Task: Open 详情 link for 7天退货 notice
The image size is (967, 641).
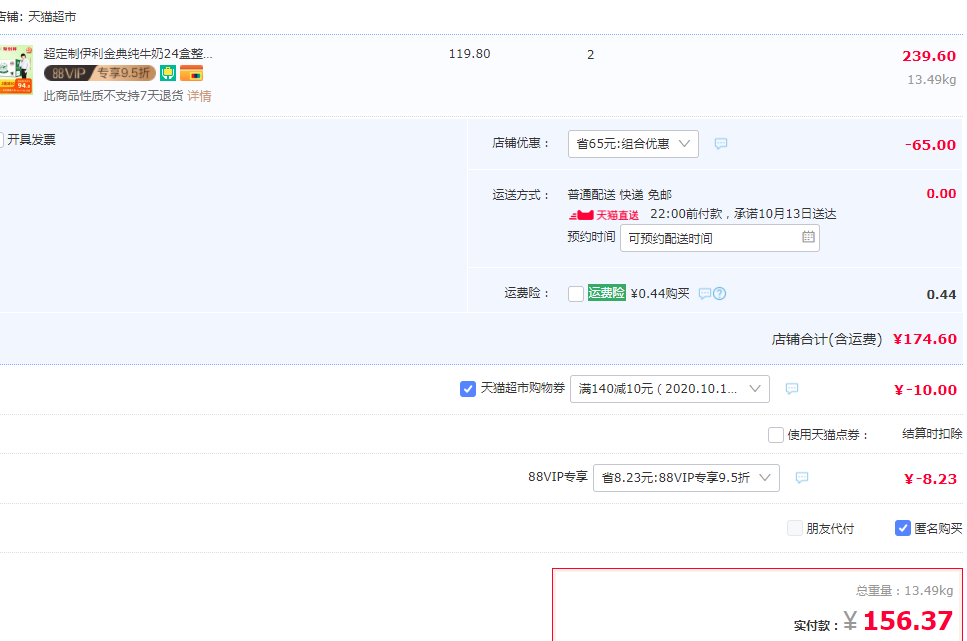Action: coord(199,96)
